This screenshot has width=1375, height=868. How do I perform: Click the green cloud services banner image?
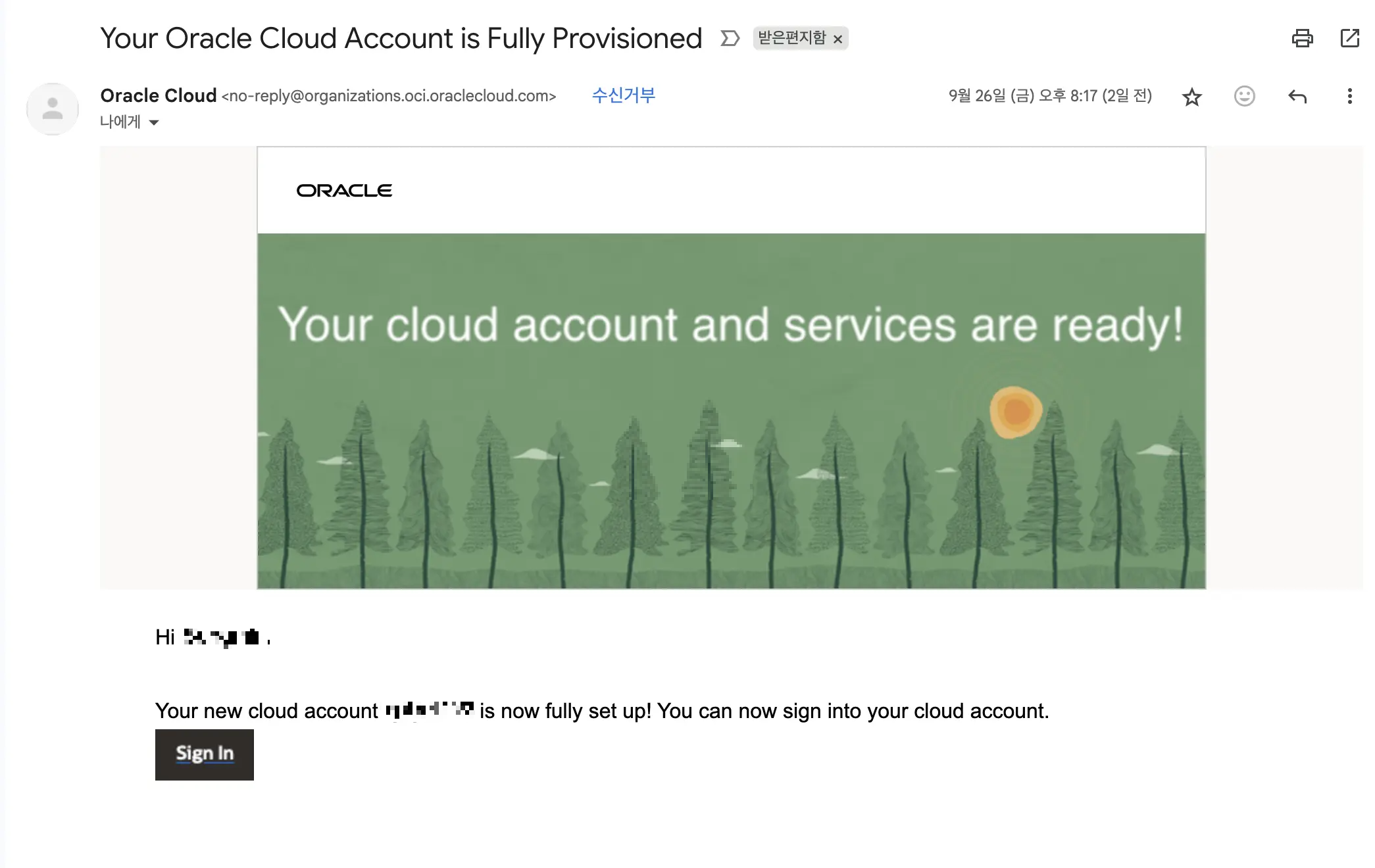click(730, 408)
